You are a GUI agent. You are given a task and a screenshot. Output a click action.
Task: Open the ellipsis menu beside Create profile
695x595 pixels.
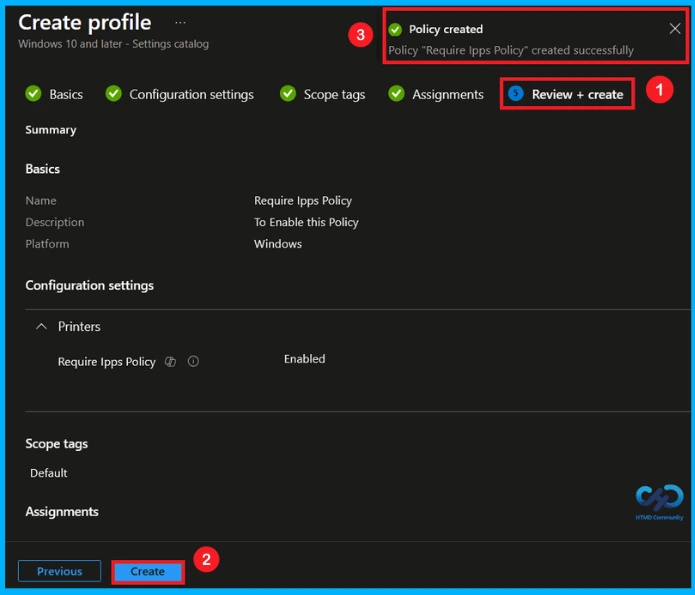tap(180, 22)
